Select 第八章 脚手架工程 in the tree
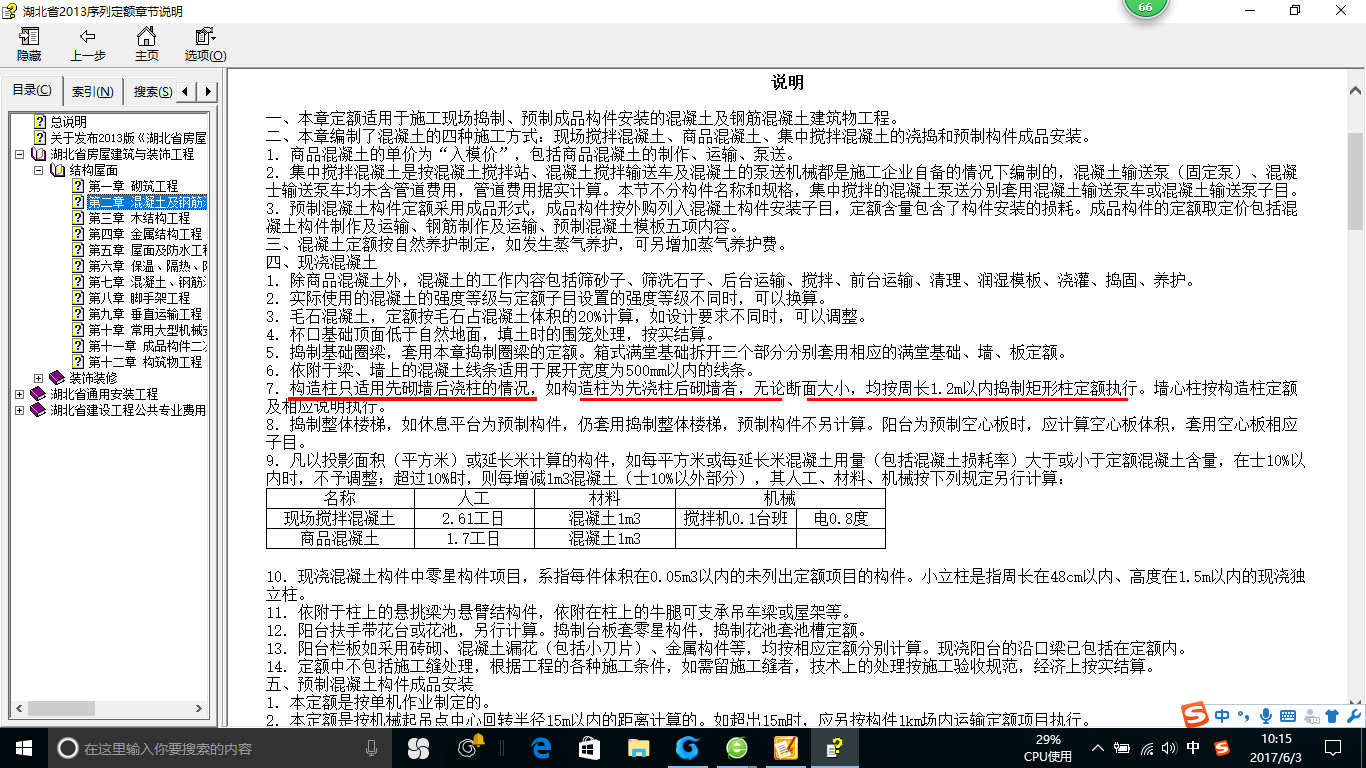Image resolution: width=1366 pixels, height=768 pixels. click(139, 298)
